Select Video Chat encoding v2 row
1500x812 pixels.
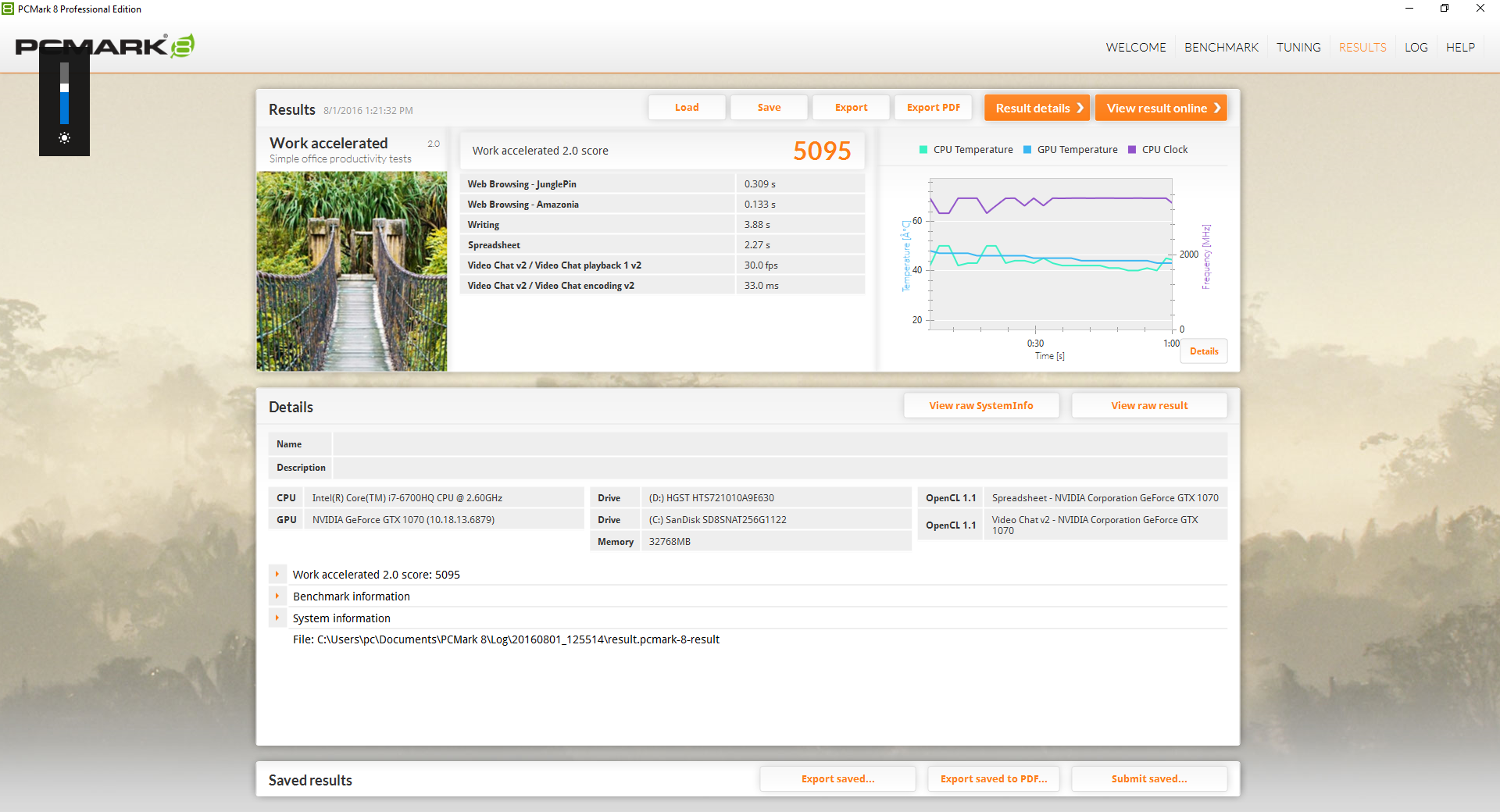pyautogui.click(x=662, y=285)
